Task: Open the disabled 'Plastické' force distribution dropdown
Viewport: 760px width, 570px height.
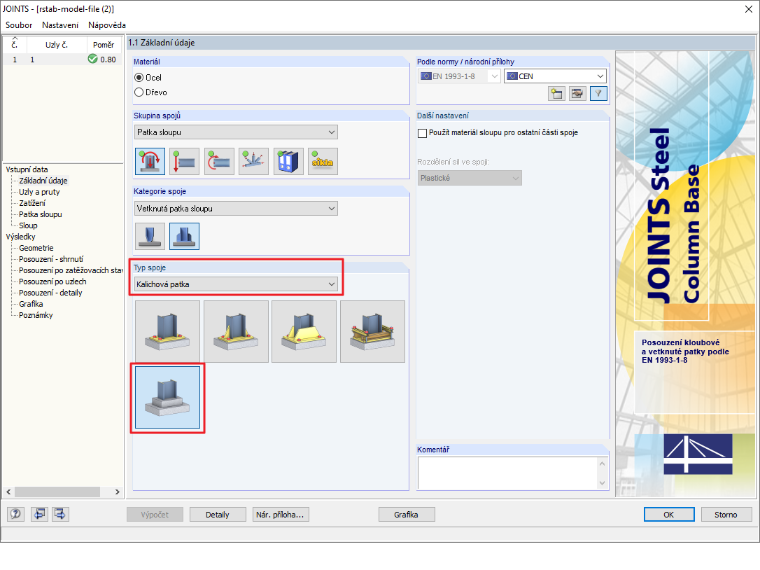Action: click(470, 178)
